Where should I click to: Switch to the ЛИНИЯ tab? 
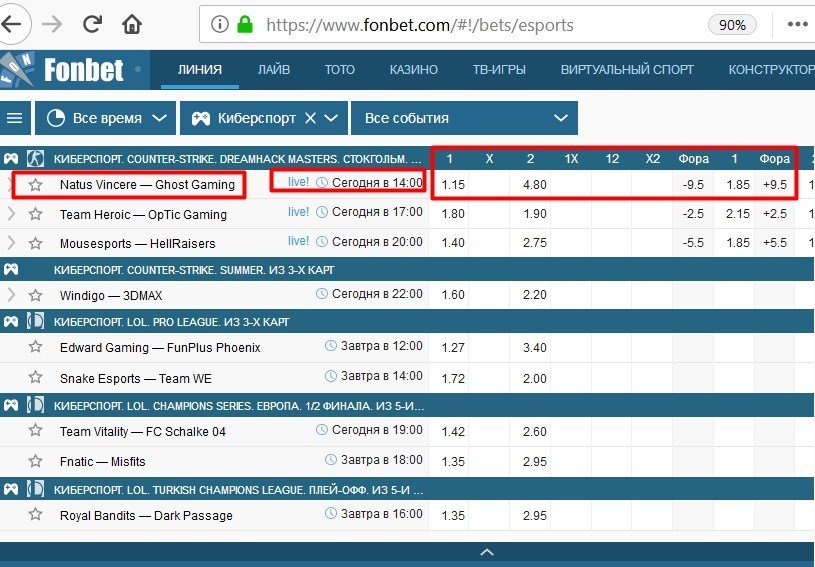[x=200, y=70]
